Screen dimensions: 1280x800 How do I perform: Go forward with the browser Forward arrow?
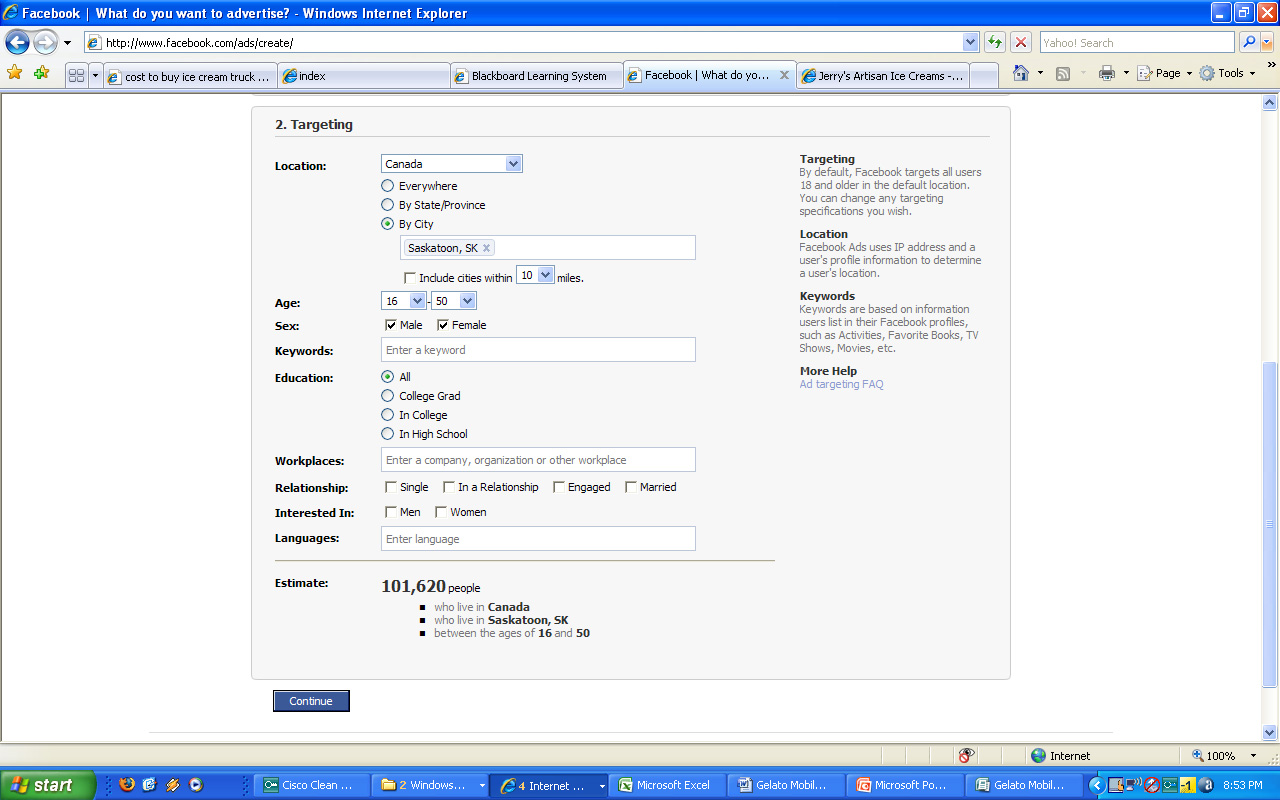[x=45, y=43]
